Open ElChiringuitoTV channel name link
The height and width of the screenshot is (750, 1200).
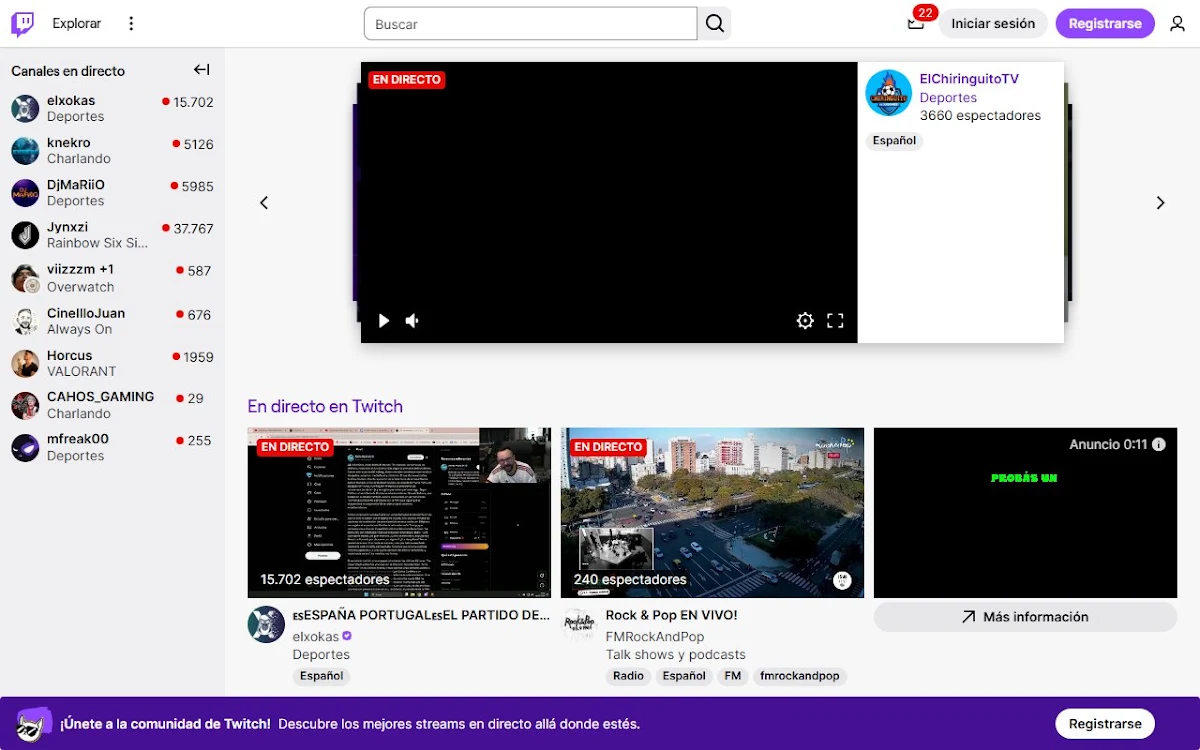(969, 79)
